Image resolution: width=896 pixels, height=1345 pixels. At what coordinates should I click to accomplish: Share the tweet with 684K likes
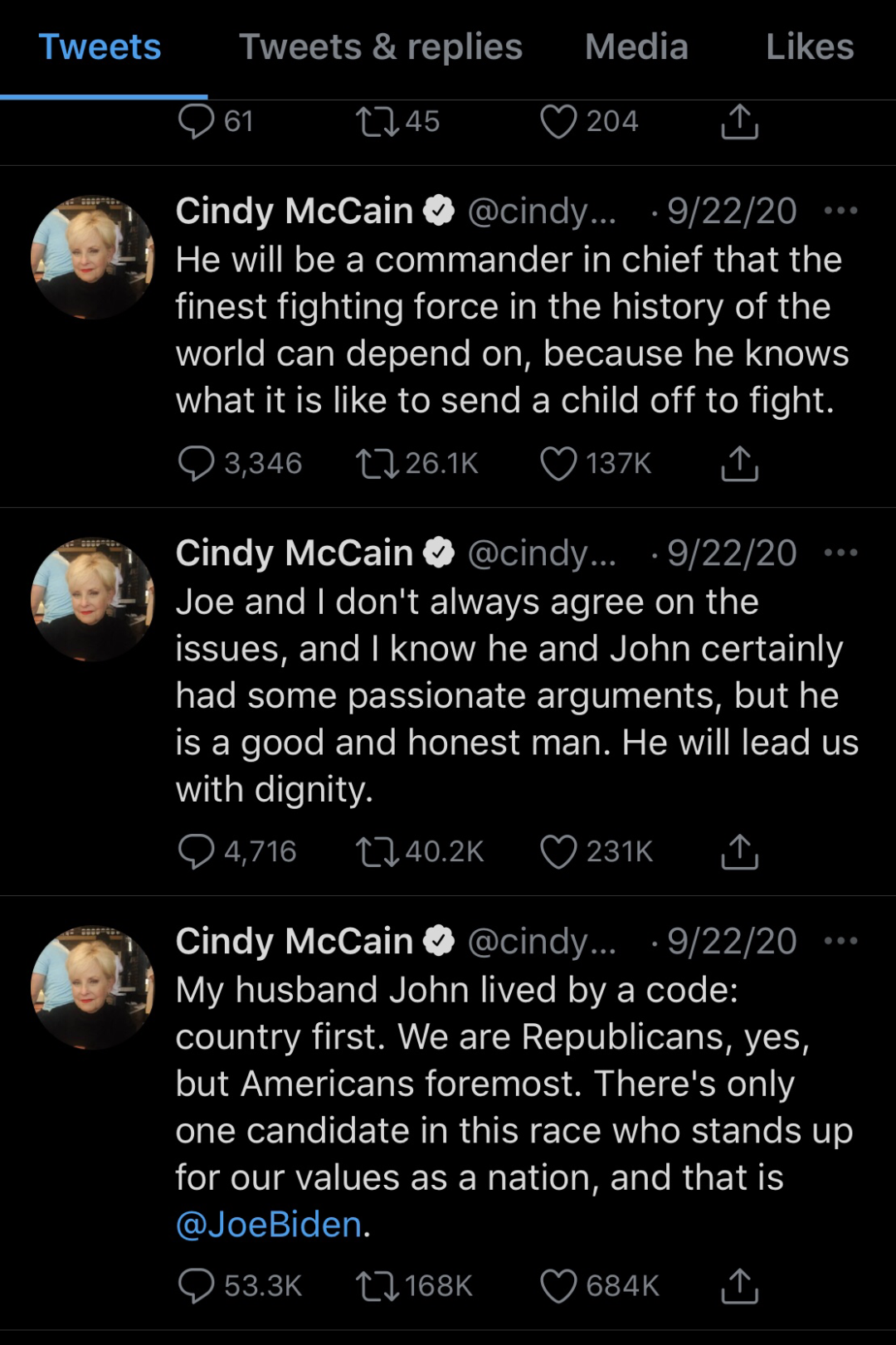click(739, 1285)
